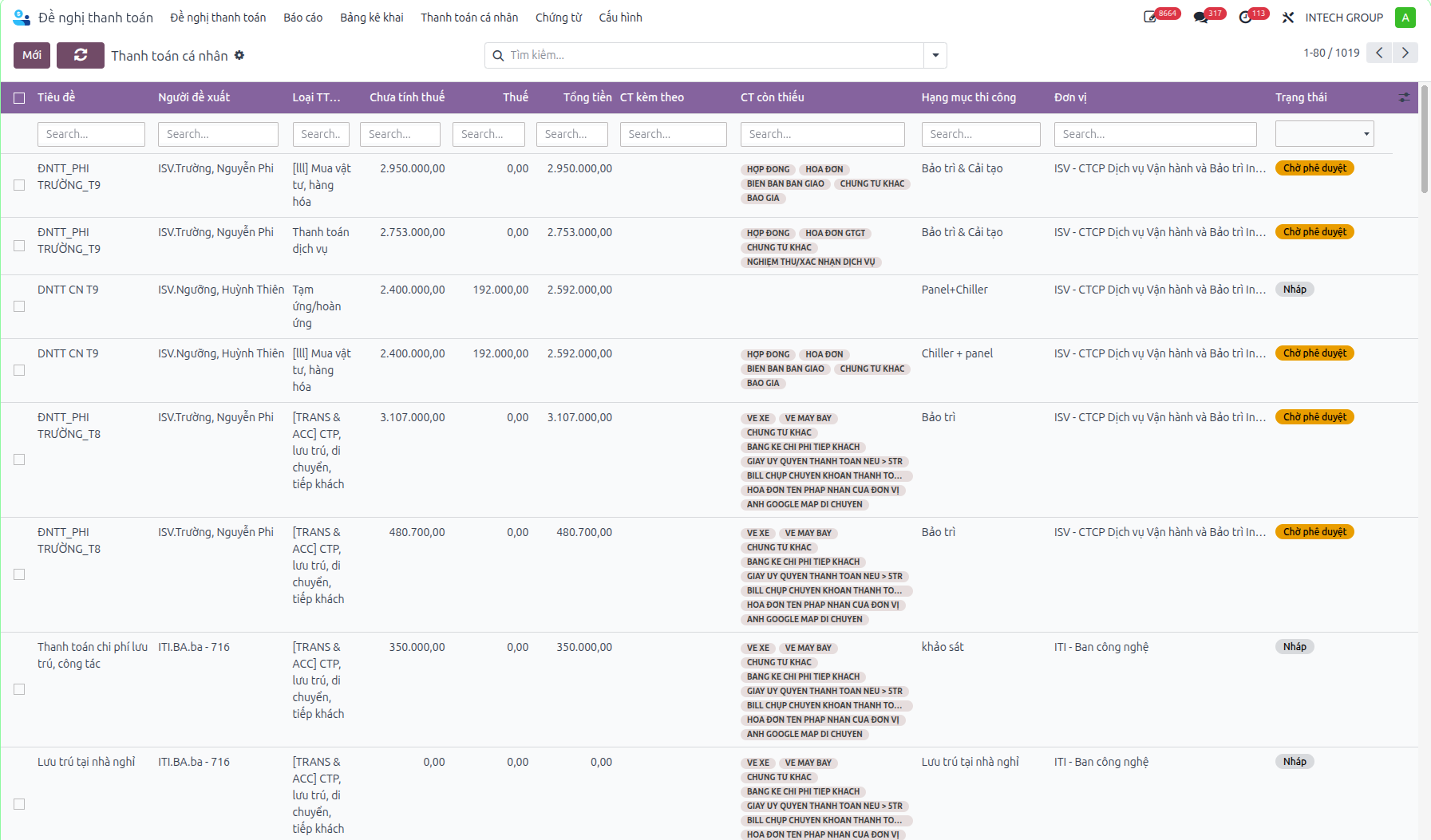This screenshot has height=840, width=1431.
Task: Click the INTECH GROUP company switcher
Action: click(1344, 18)
